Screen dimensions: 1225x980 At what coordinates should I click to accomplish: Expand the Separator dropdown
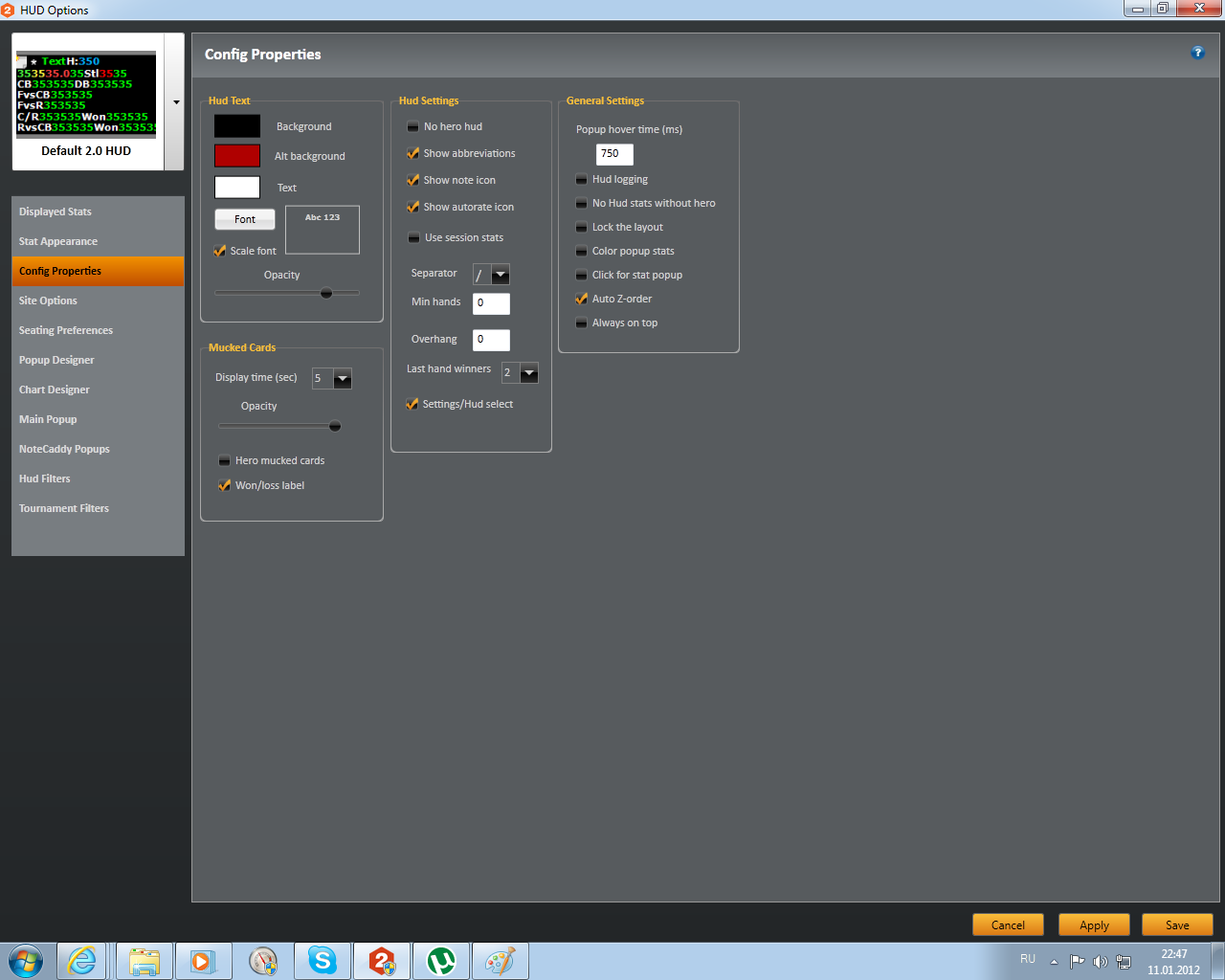pos(501,275)
